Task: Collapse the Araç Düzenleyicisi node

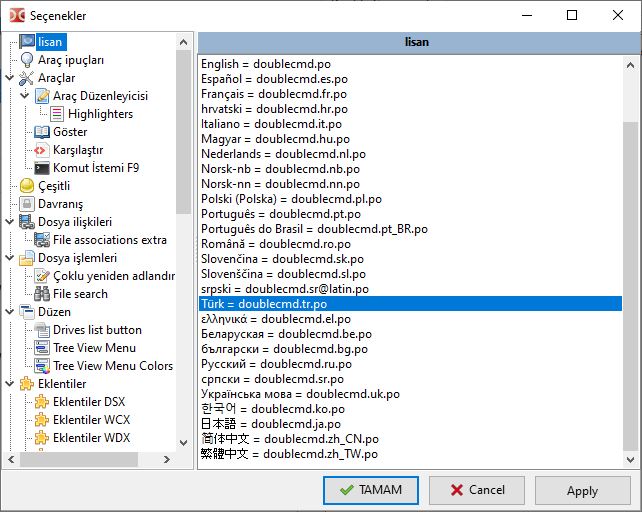Action: pos(25,95)
